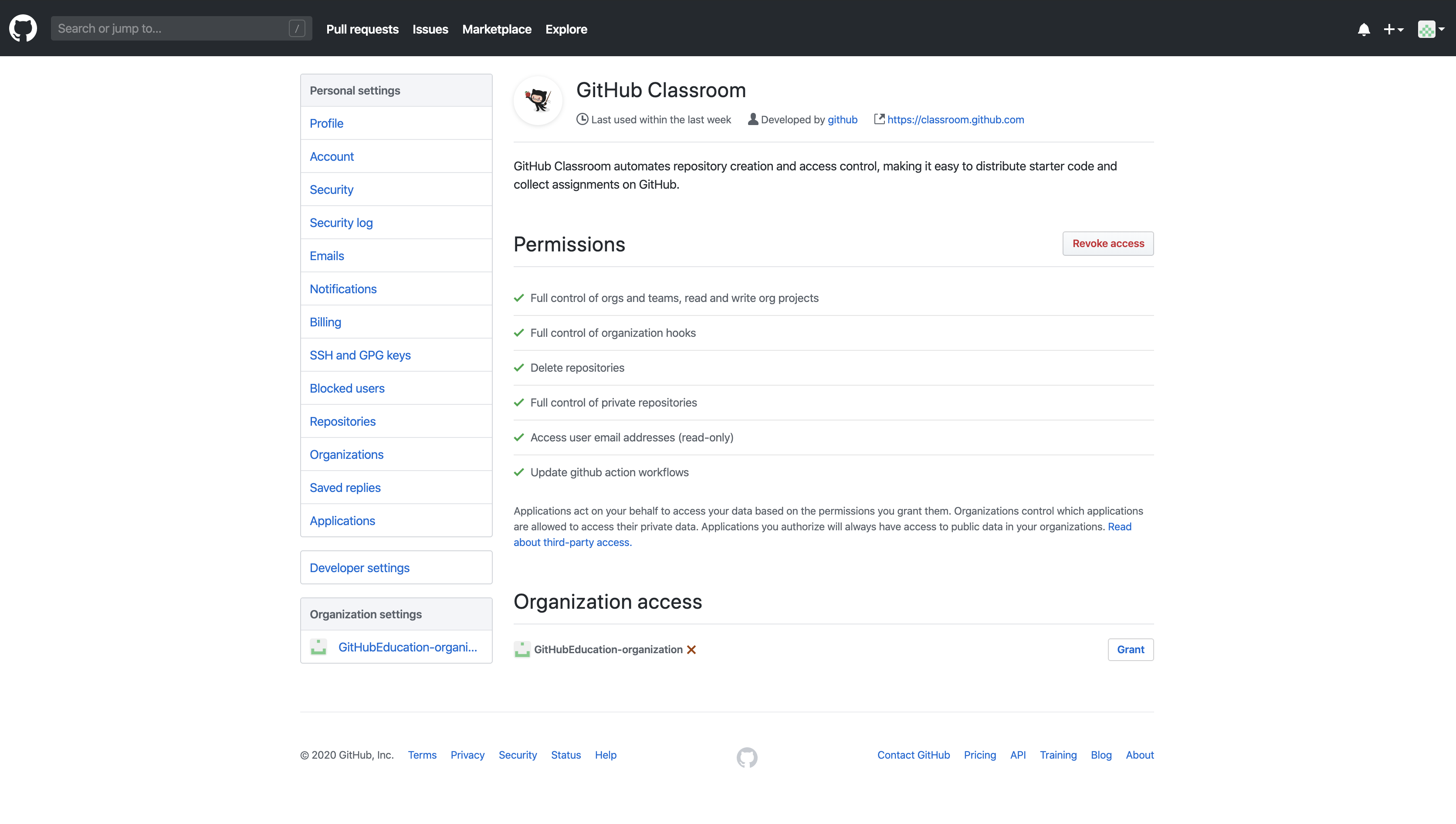Open Developer settings

click(396, 568)
